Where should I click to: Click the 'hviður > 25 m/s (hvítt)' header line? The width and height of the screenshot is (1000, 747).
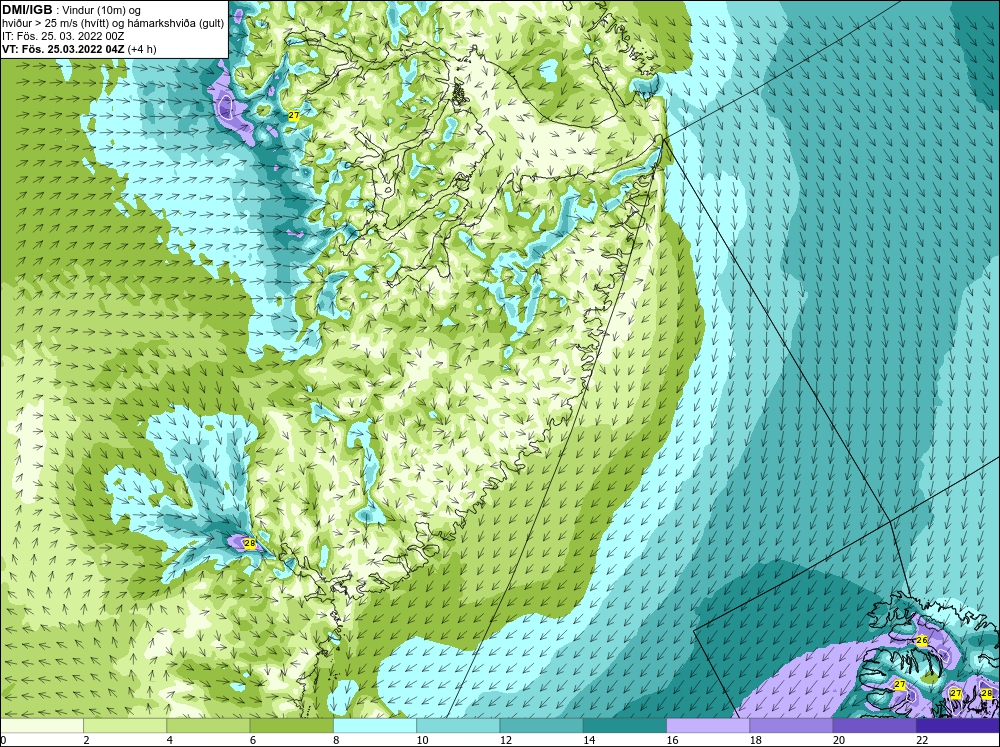[x=57, y=23]
